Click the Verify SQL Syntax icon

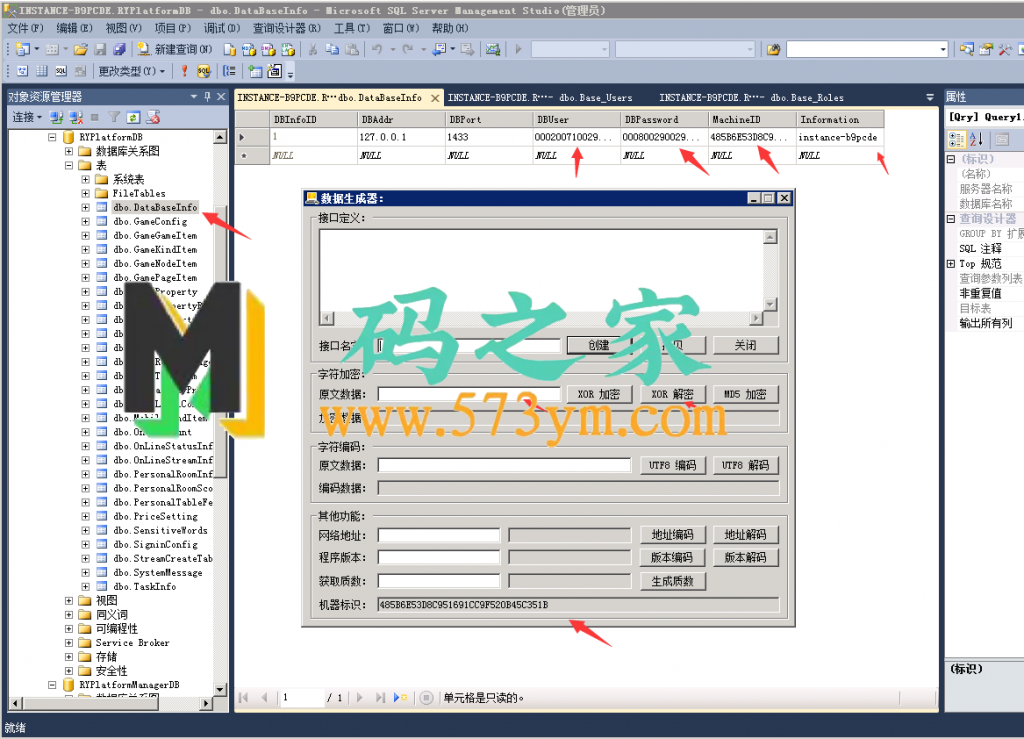tap(204, 71)
